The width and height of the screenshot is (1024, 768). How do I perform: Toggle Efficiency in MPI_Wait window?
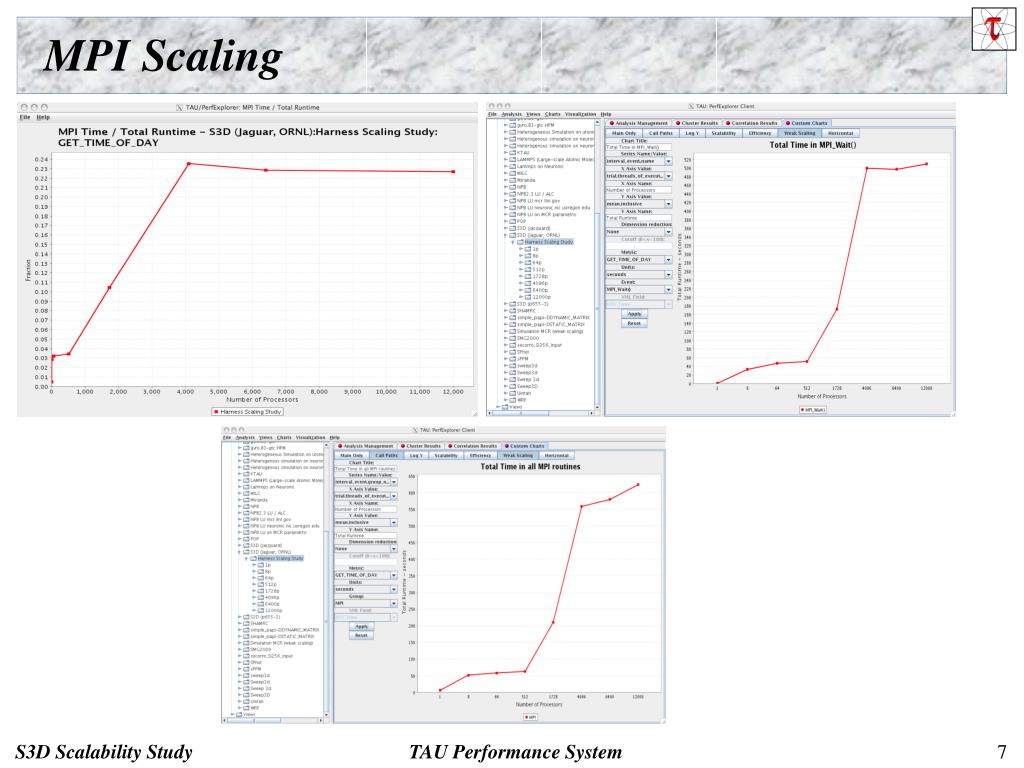[x=760, y=133]
